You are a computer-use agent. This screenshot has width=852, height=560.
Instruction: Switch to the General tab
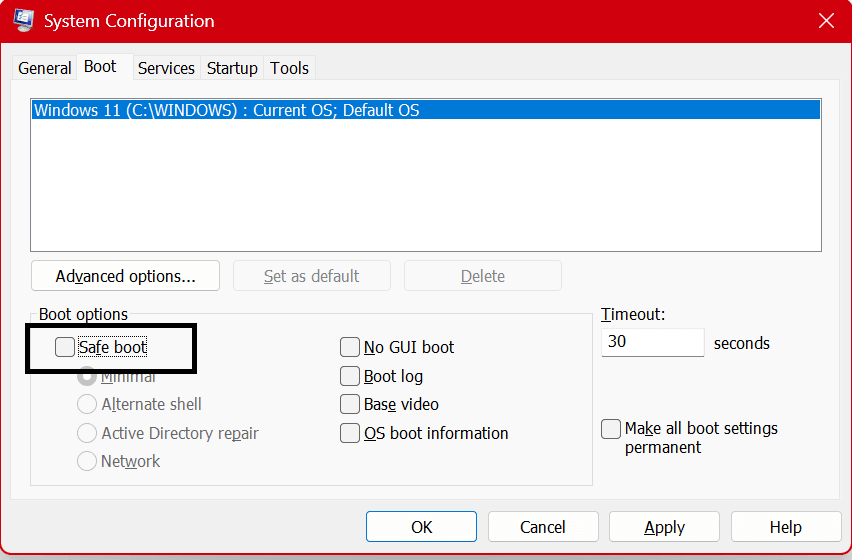pyautogui.click(x=45, y=68)
